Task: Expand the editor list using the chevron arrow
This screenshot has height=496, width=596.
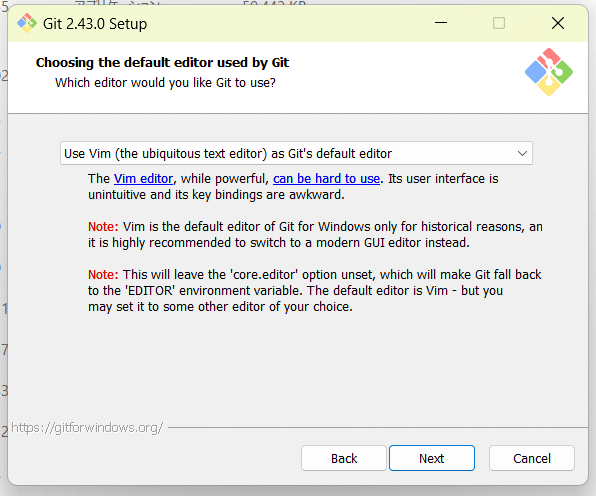Action: (x=522, y=154)
